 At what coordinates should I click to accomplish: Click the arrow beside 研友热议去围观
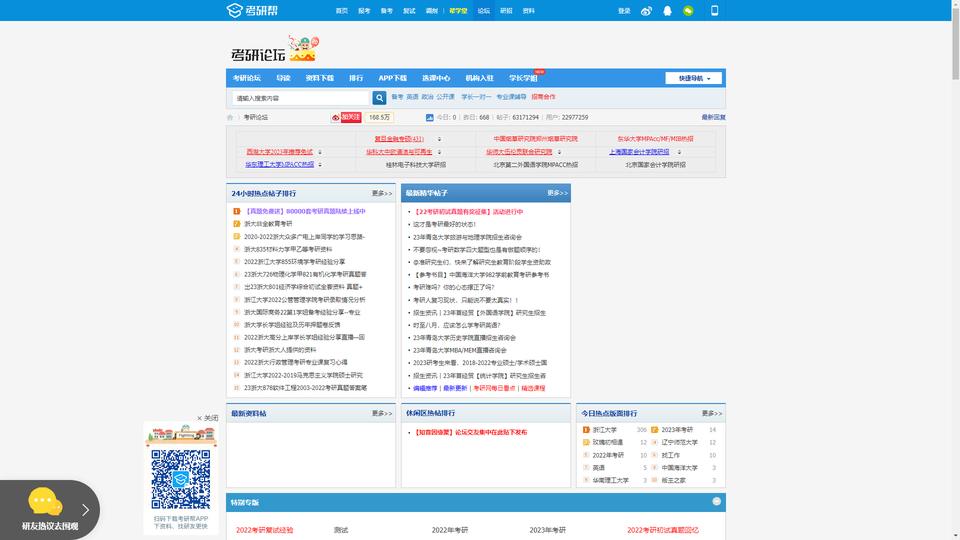point(85,509)
